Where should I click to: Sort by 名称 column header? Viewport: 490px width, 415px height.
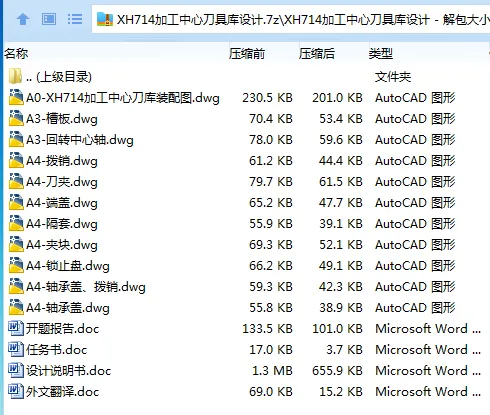coord(16,53)
